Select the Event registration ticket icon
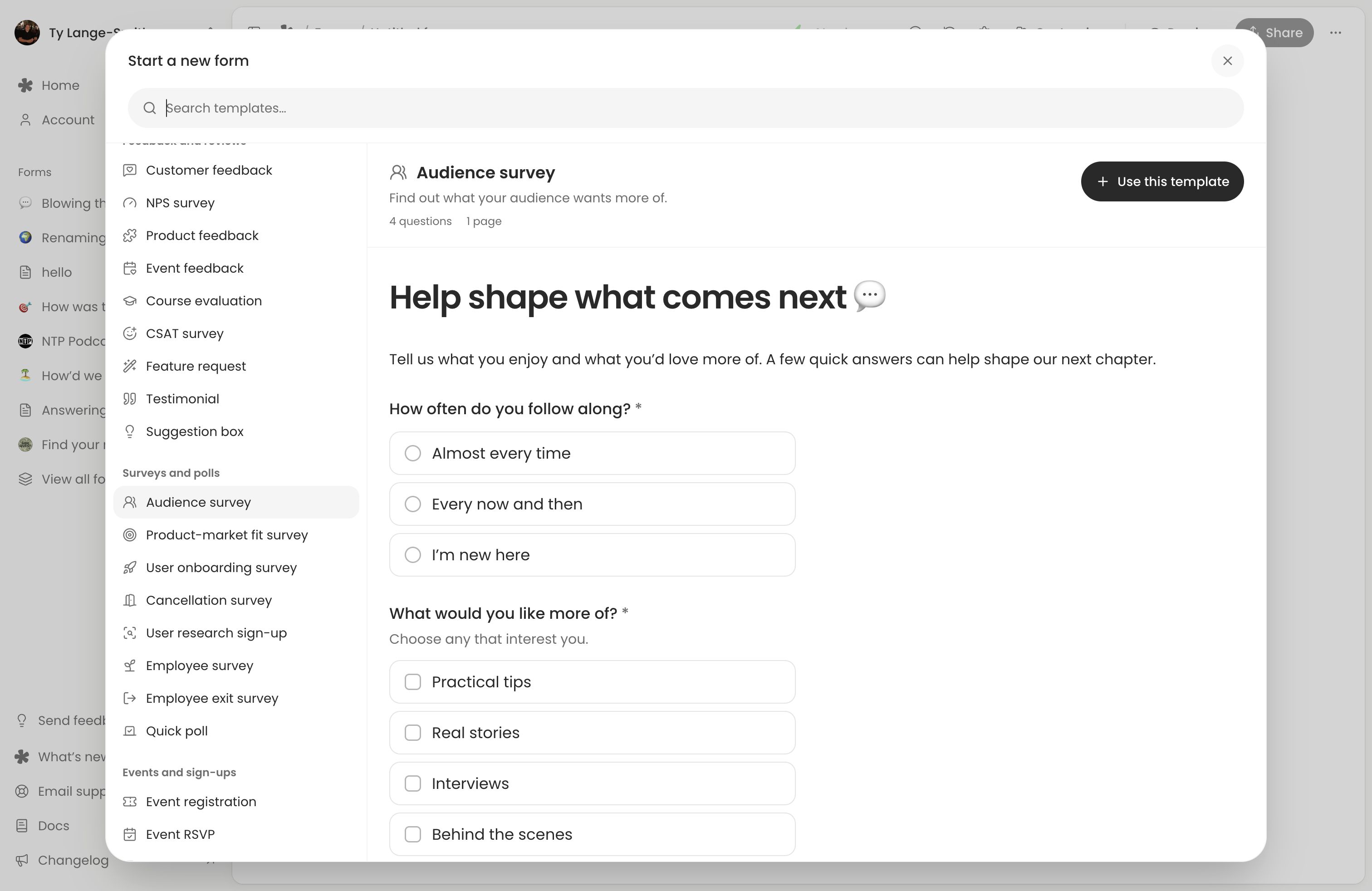The width and height of the screenshot is (1372, 891). (130, 802)
